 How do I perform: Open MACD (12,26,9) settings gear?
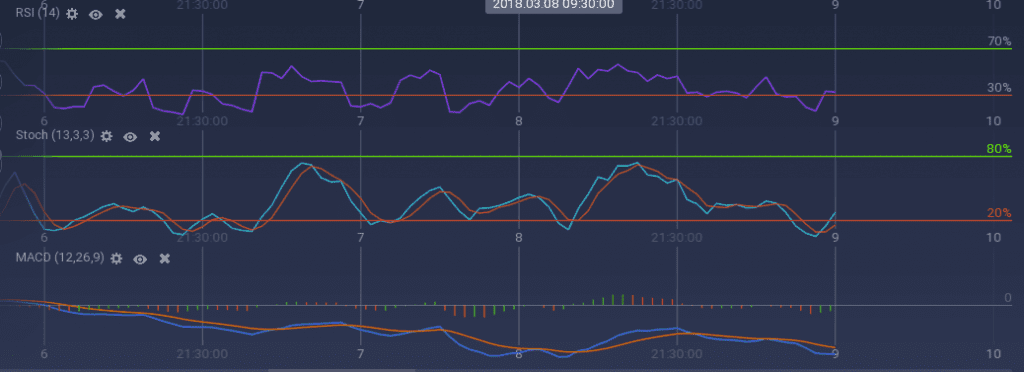pos(116,258)
